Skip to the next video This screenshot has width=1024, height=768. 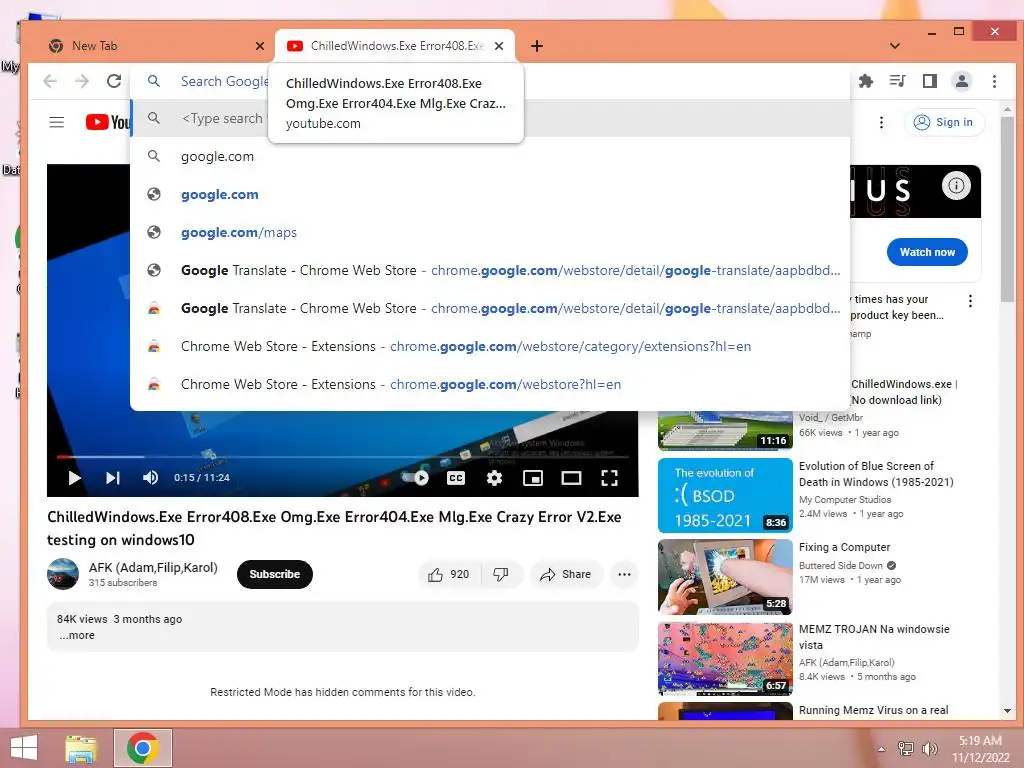pos(112,478)
